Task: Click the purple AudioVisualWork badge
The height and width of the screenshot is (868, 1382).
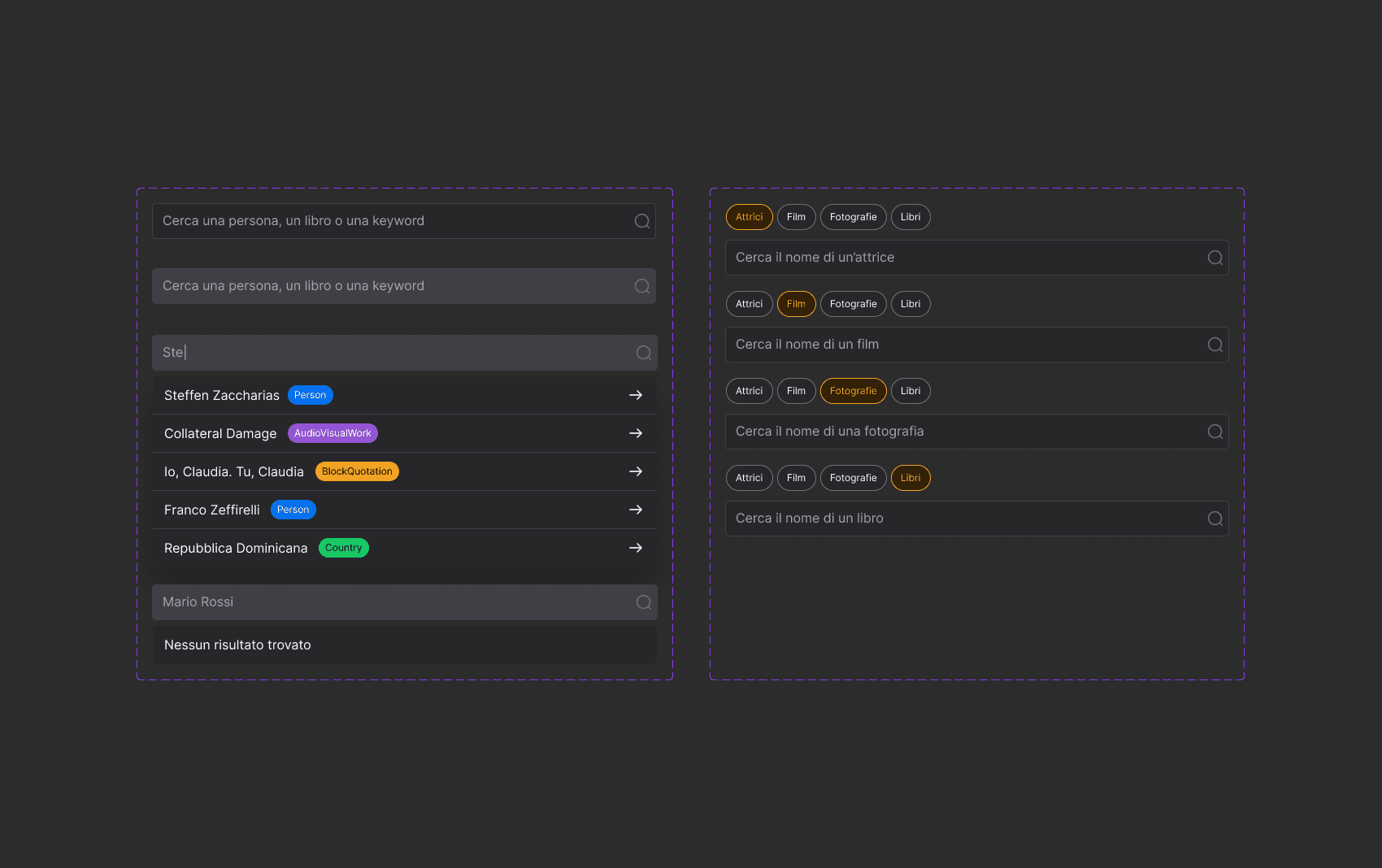Action: (x=332, y=433)
